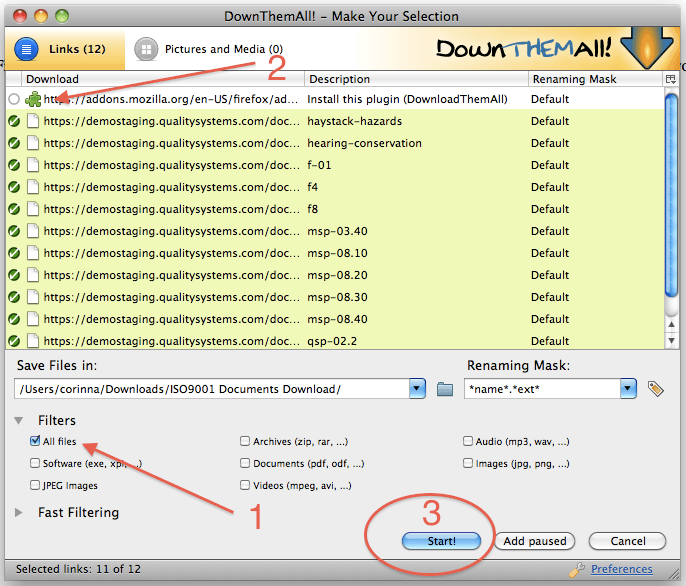
Task: Enable the Software (exe, xpi) filter
Action: pyautogui.click(x=35, y=463)
